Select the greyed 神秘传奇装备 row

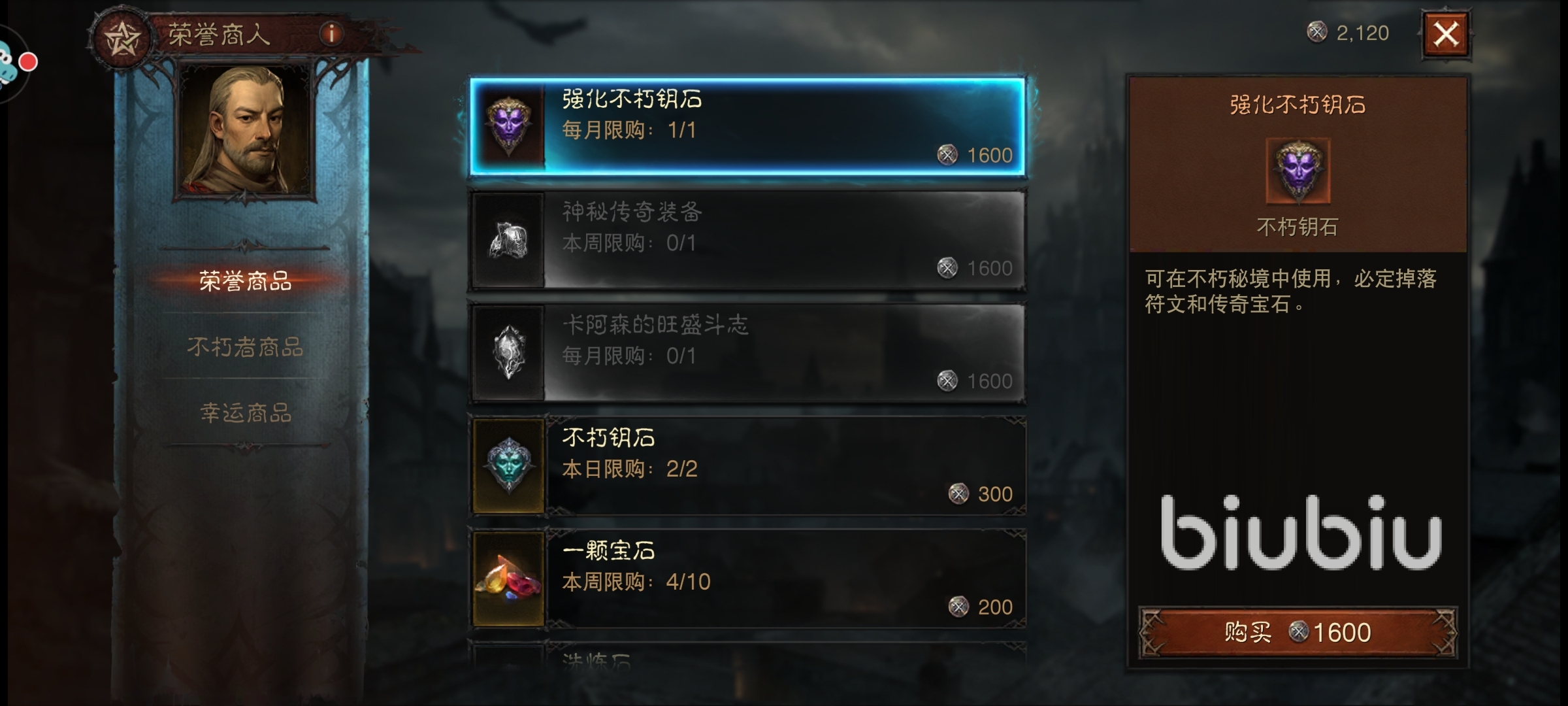[x=748, y=240]
